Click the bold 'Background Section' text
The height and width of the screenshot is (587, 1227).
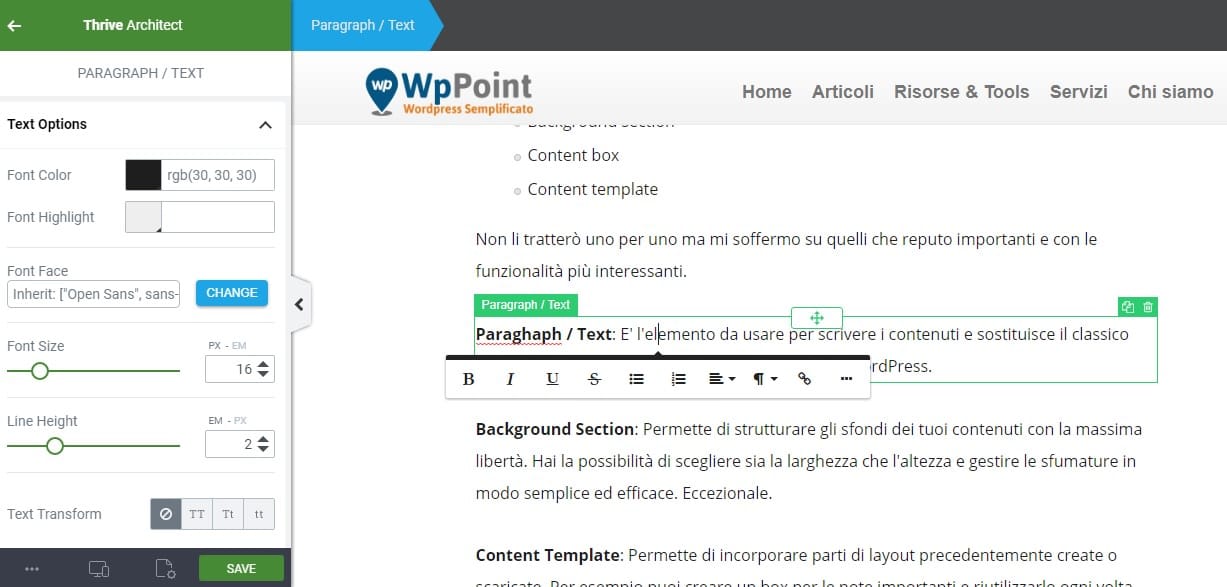point(555,429)
